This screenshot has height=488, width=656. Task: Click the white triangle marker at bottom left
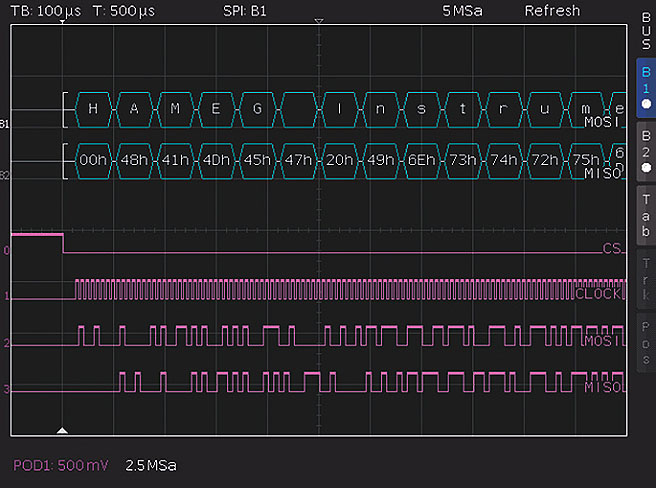(x=62, y=430)
